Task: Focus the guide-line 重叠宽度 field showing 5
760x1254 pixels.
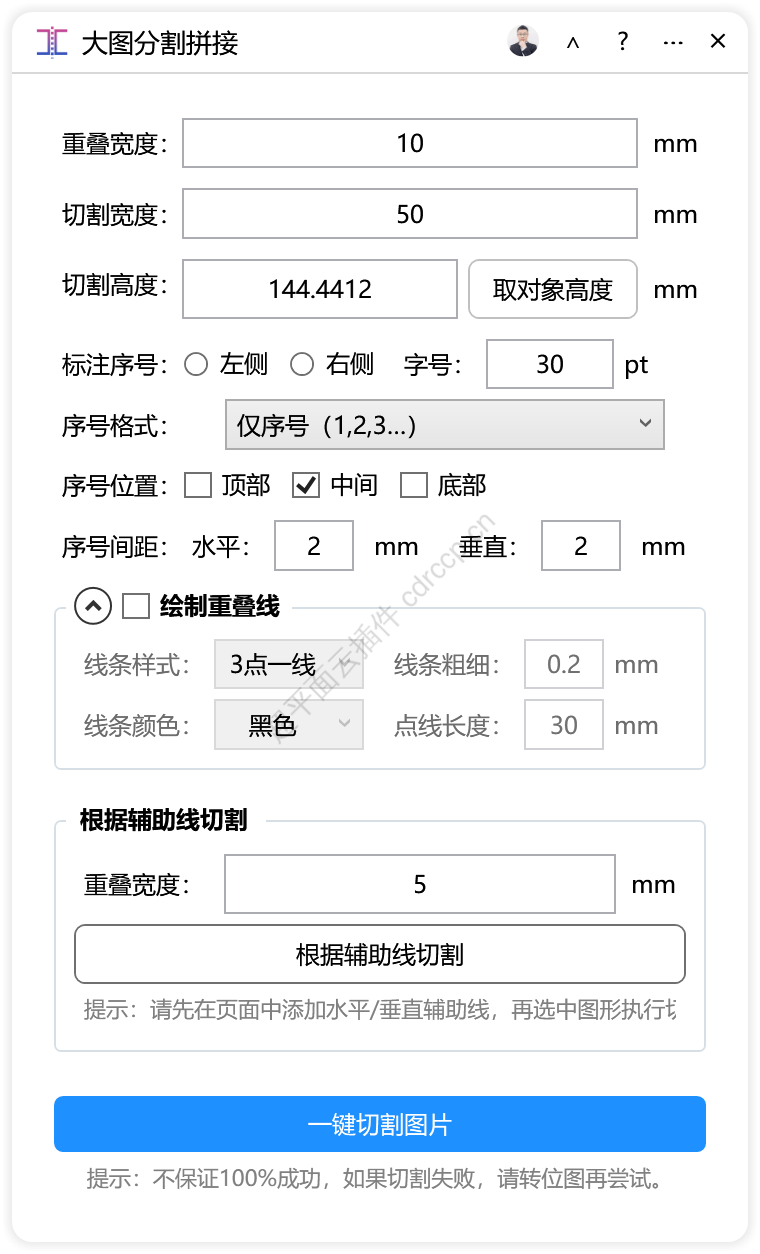Action: (420, 884)
